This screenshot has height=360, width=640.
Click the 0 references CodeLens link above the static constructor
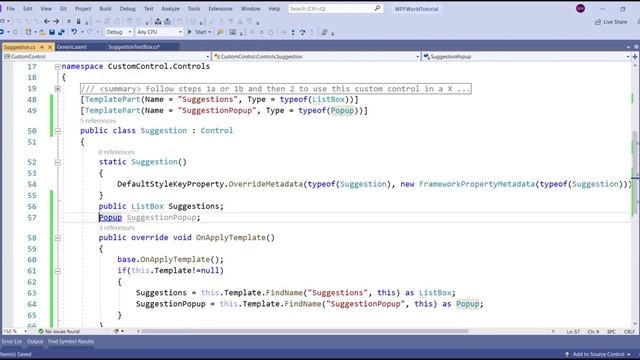[x=116, y=152]
